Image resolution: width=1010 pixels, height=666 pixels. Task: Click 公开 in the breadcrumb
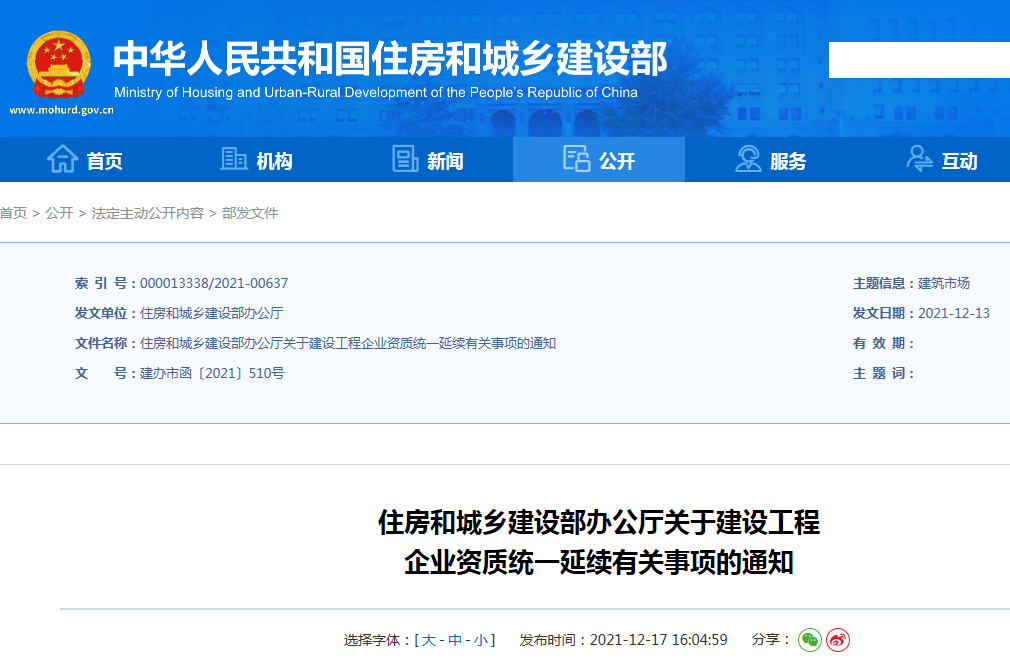[x=59, y=213]
